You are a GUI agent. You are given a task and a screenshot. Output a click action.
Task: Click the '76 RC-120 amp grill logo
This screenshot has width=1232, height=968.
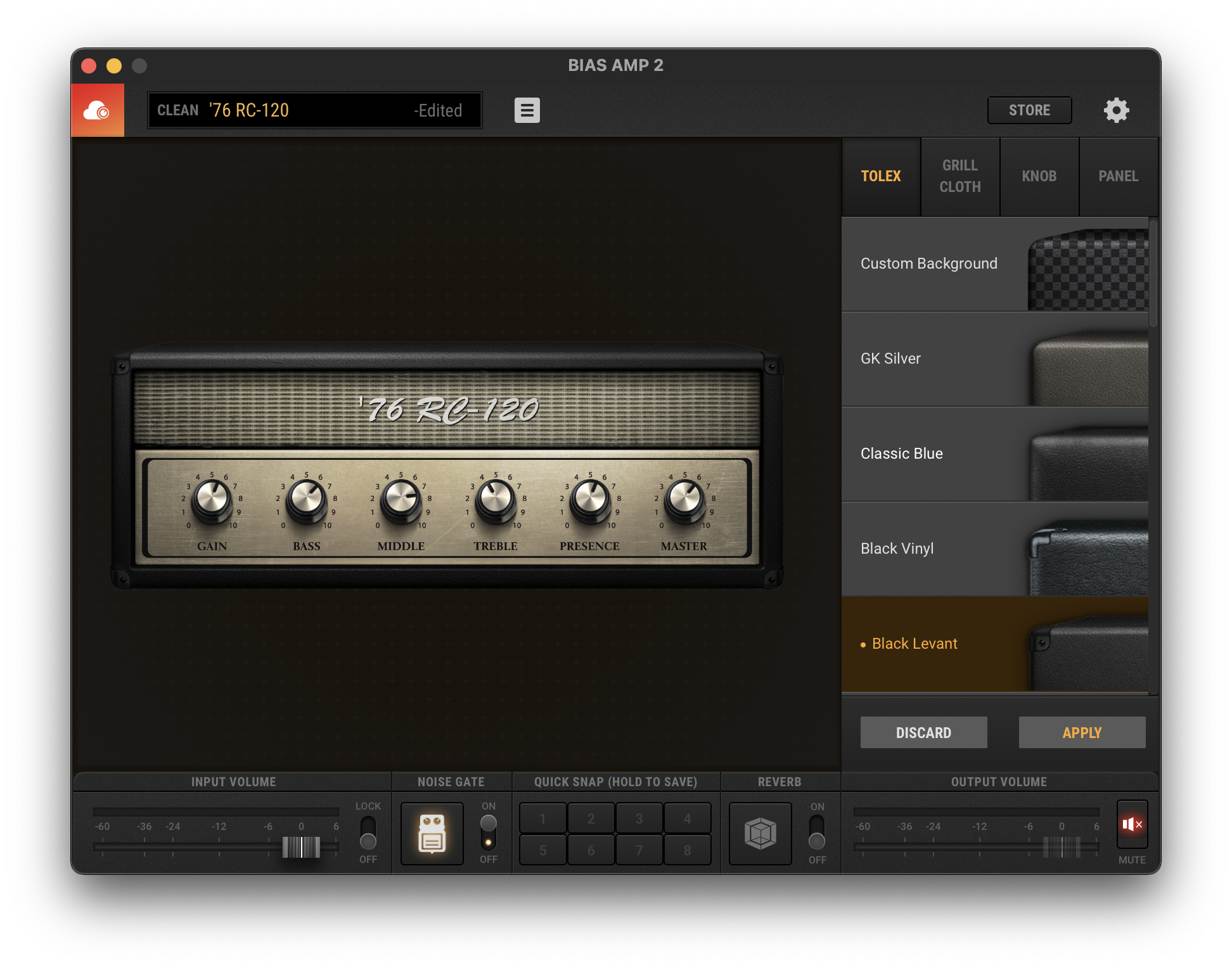pos(448,409)
